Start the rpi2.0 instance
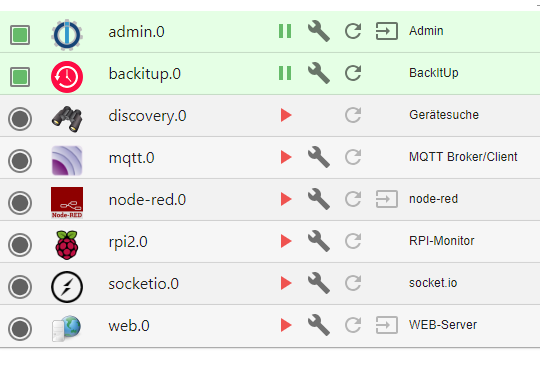Viewport: 540px width, 373px height. [286, 241]
